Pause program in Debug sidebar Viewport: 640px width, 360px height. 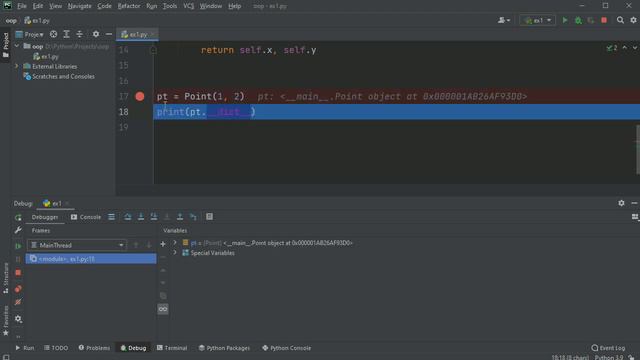(18, 259)
